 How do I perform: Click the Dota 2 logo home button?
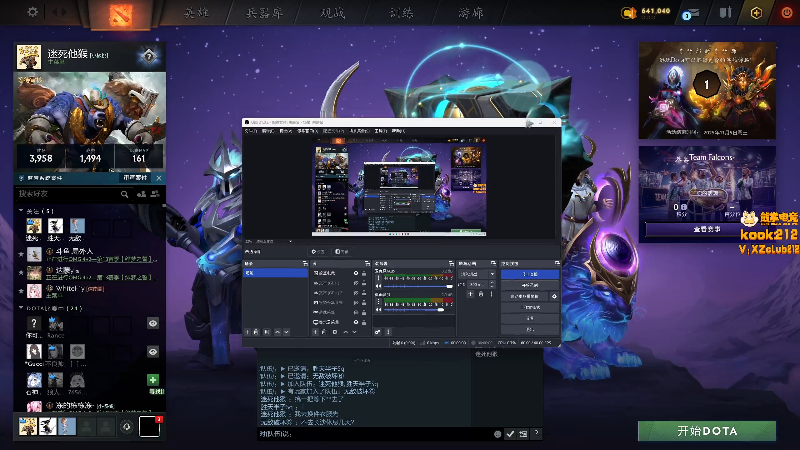[121, 15]
